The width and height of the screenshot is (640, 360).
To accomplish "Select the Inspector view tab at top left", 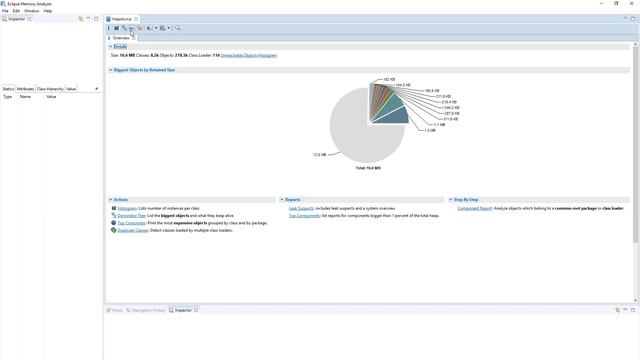I will (x=16, y=19).
